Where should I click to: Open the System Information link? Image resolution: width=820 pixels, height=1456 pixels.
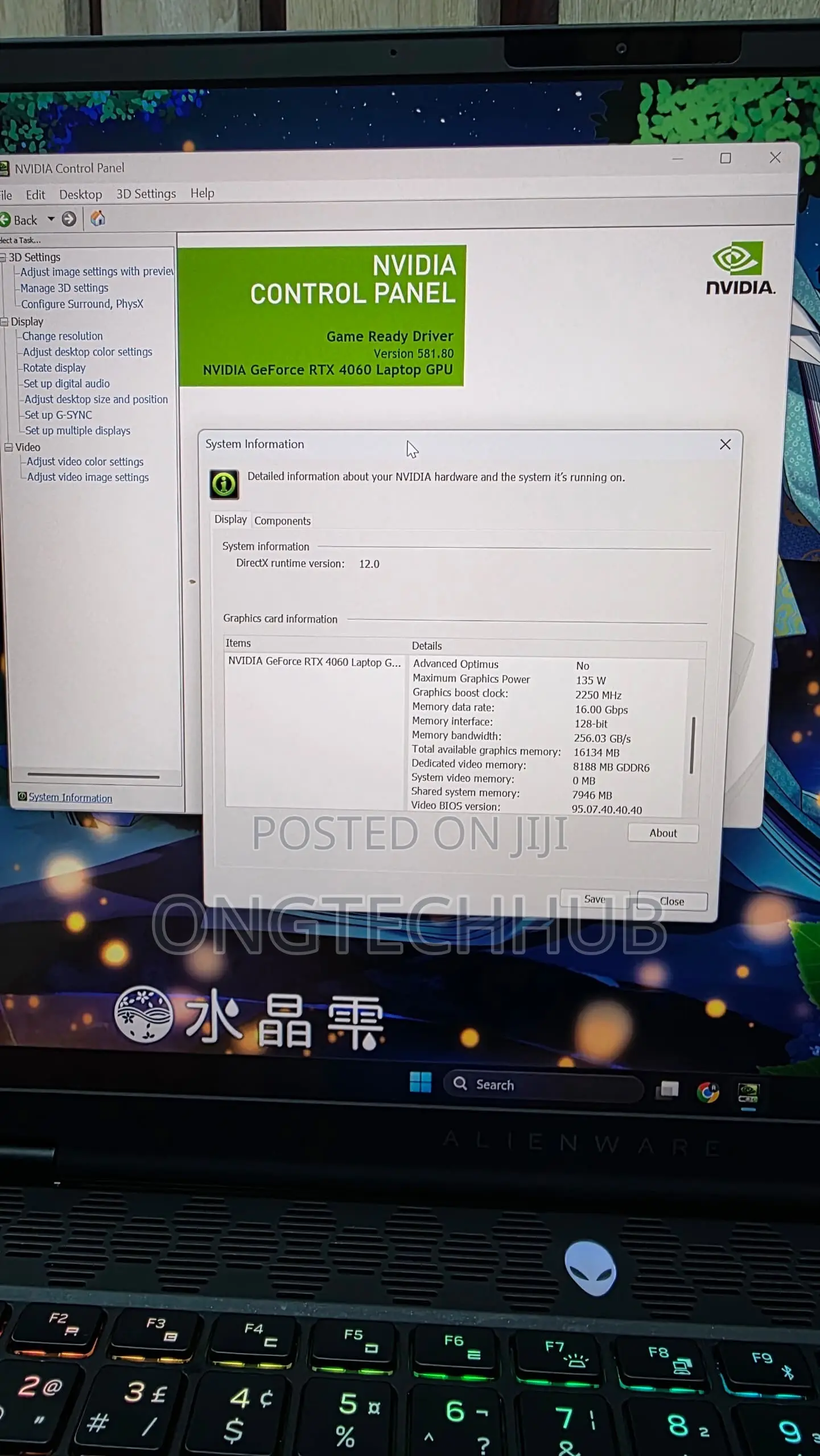click(x=71, y=798)
